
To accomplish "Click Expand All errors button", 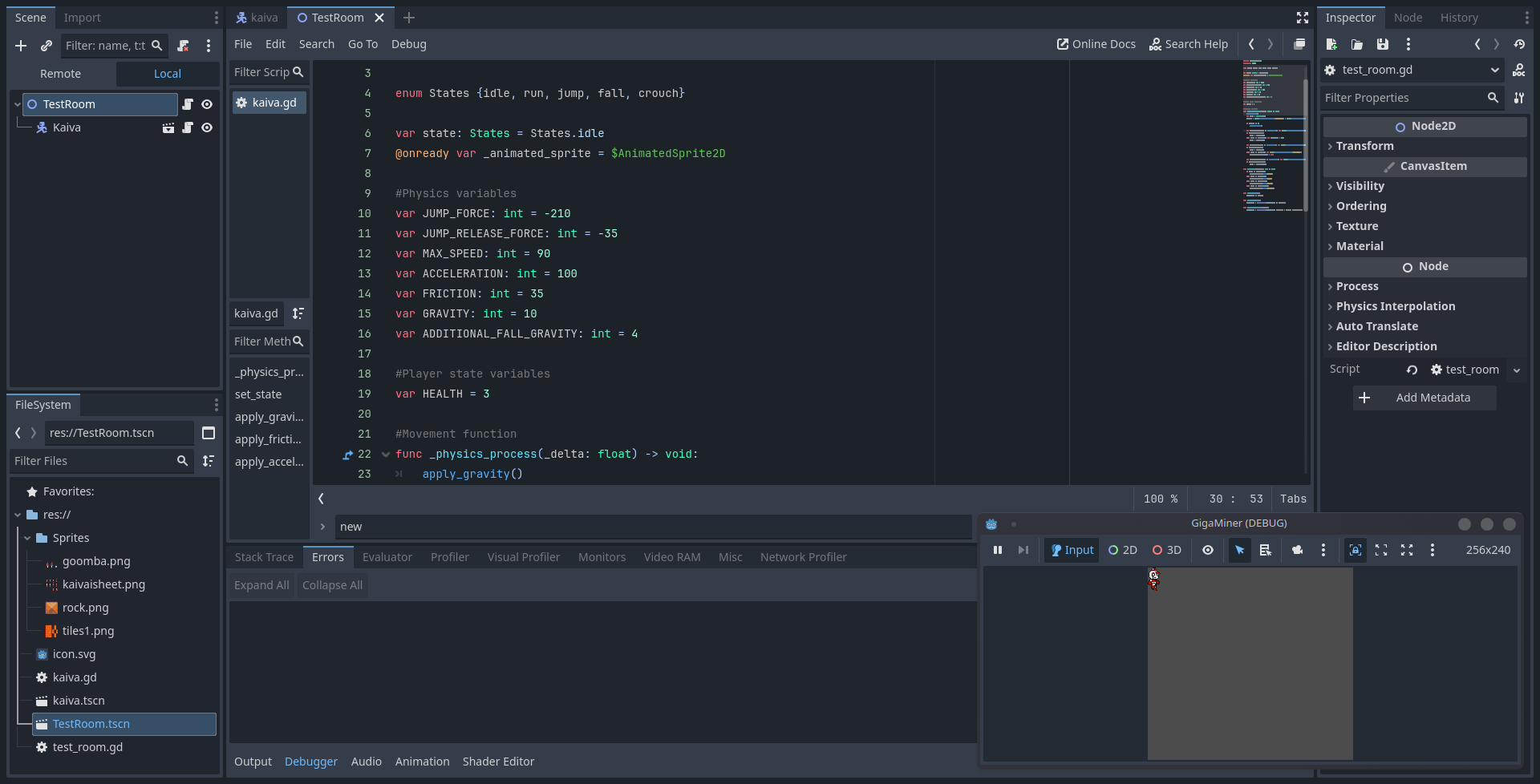I will pos(261,585).
